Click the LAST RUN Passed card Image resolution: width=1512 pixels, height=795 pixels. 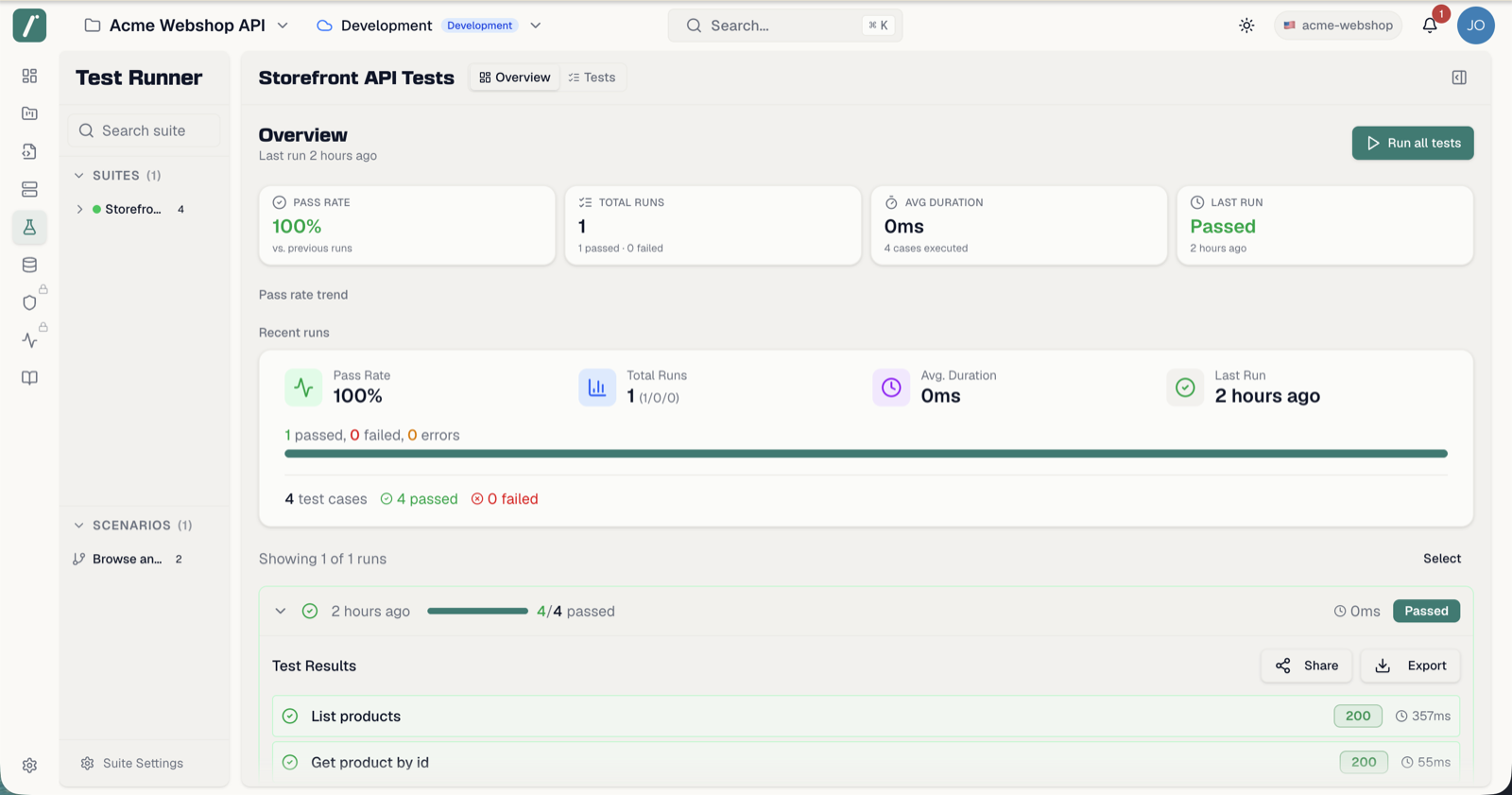tap(1325, 225)
